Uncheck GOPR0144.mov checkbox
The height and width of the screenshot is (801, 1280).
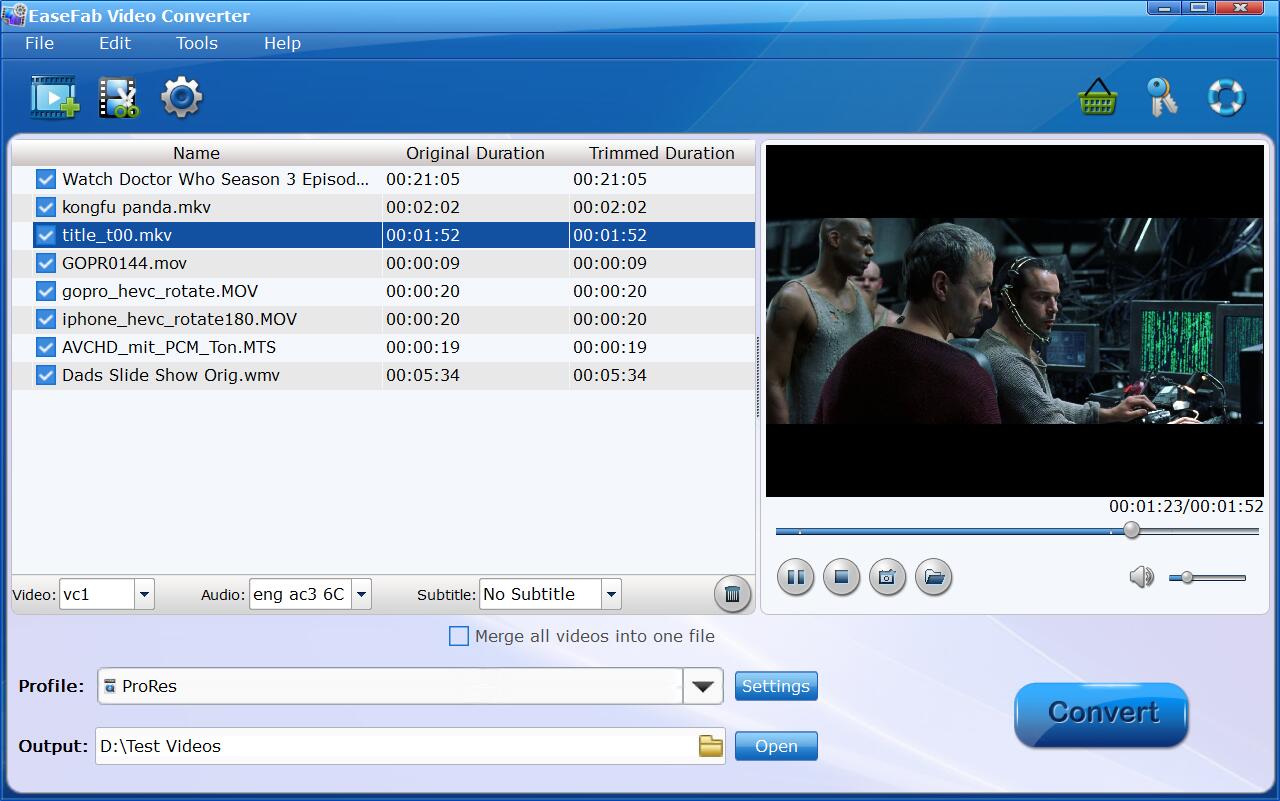point(45,263)
